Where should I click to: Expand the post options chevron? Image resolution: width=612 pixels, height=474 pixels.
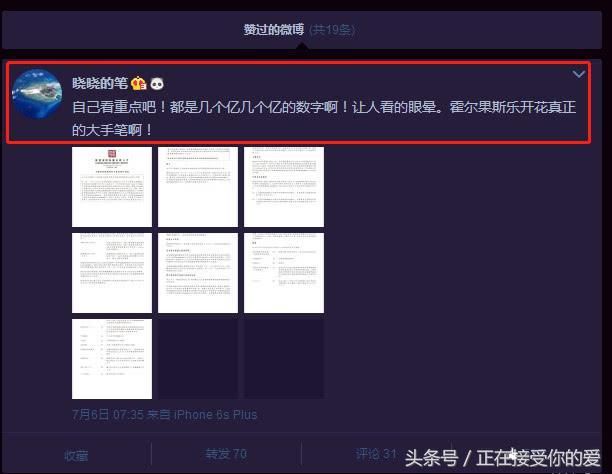pyautogui.click(x=578, y=74)
